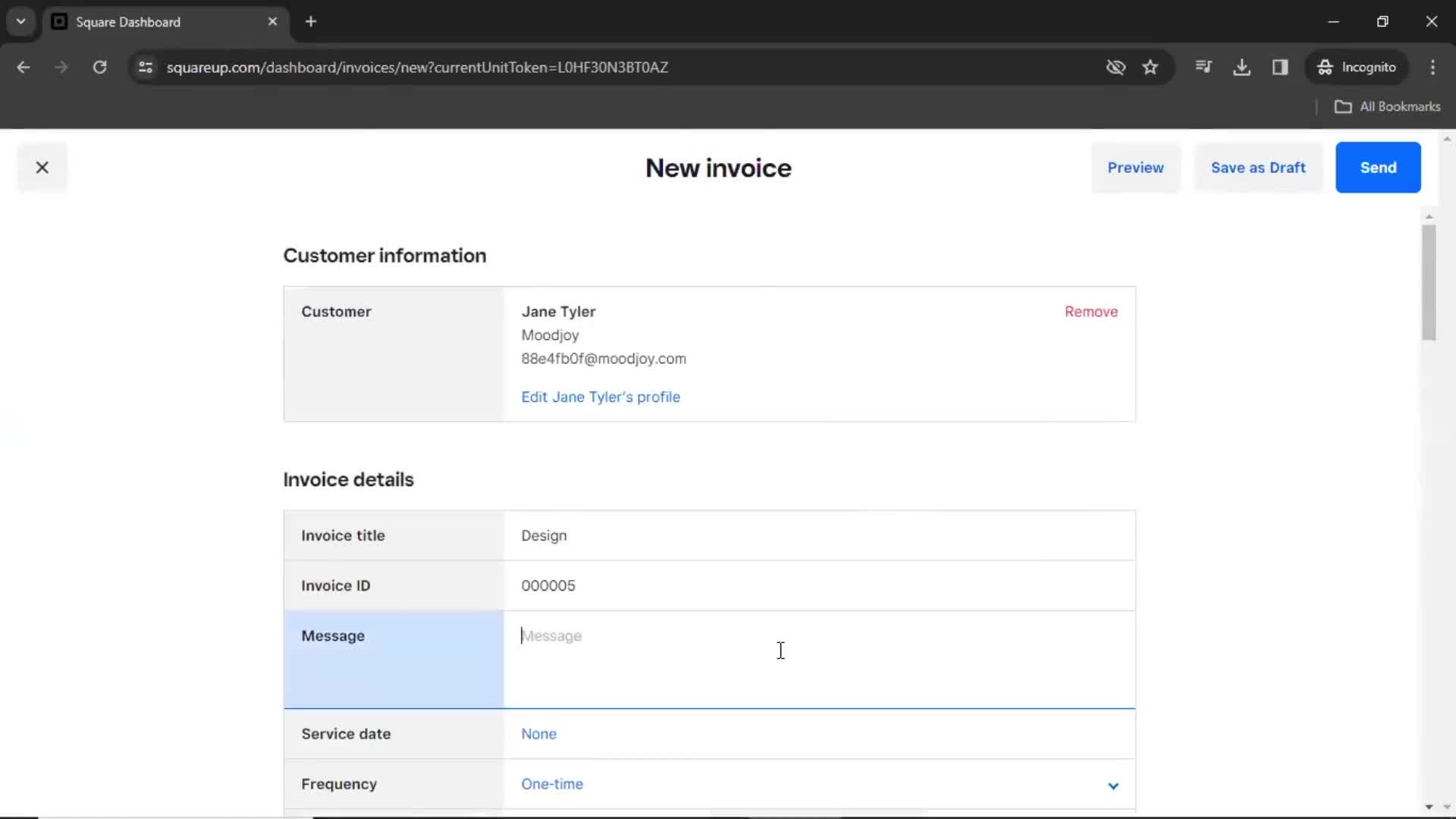Open the browser downloads icon
This screenshot has width=1456, height=819.
1241,67
